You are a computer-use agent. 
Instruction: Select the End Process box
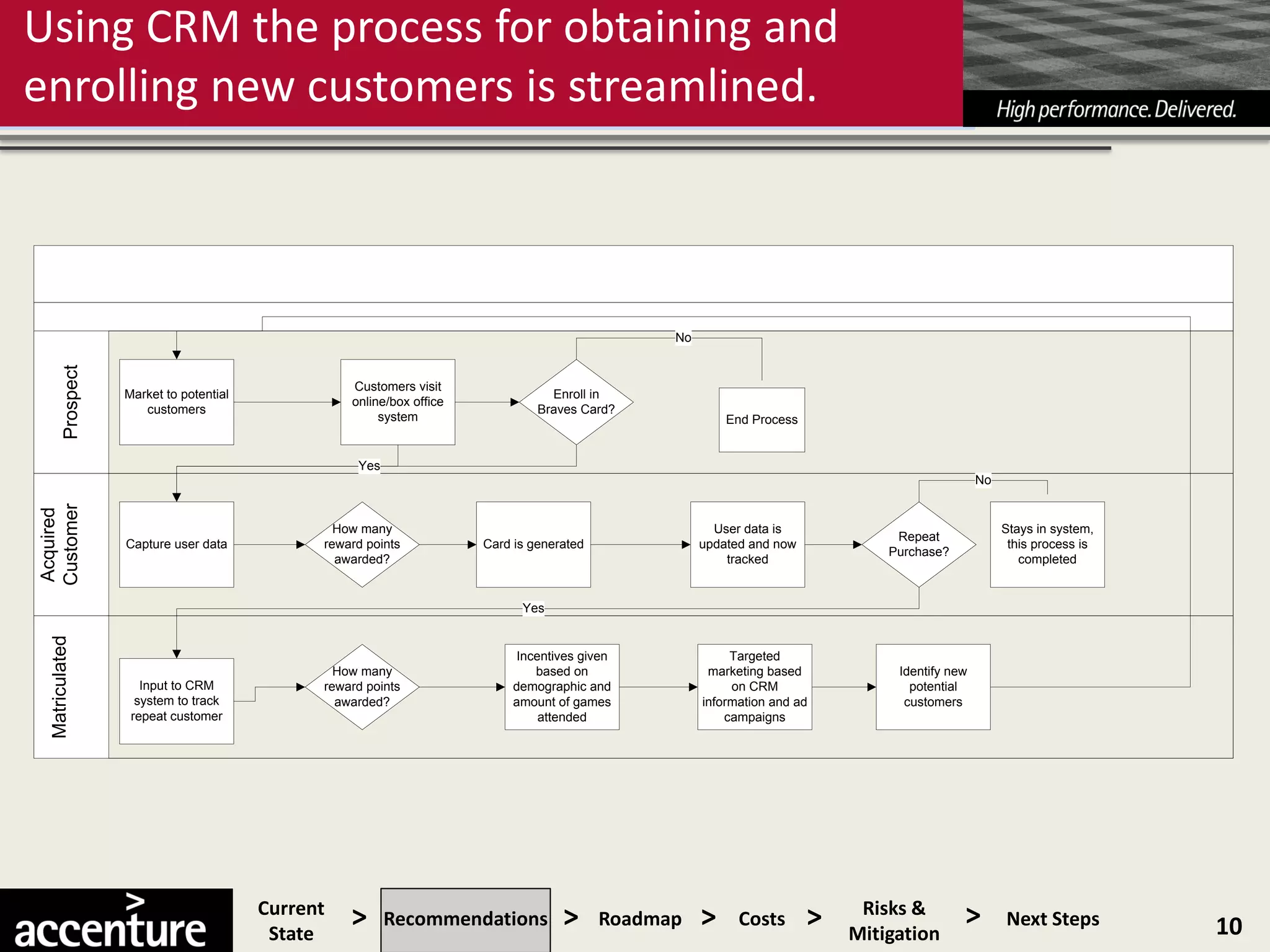[762, 420]
